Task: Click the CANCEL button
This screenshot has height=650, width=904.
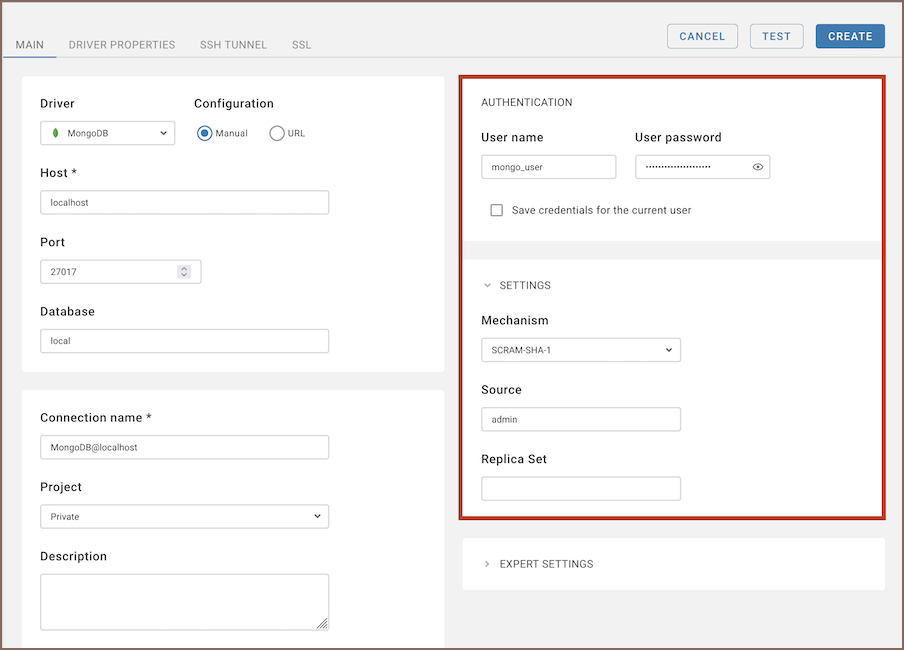Action: 702,36
